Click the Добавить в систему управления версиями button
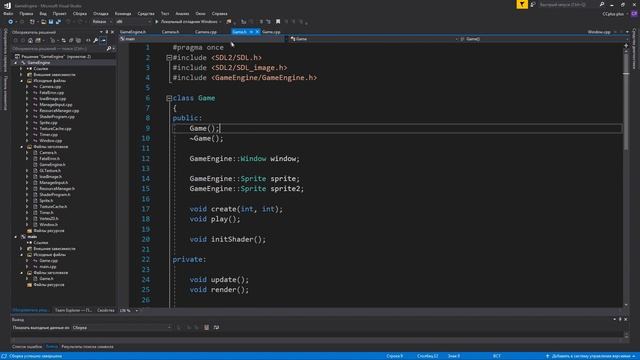The width and height of the screenshot is (640, 360). 591,356
